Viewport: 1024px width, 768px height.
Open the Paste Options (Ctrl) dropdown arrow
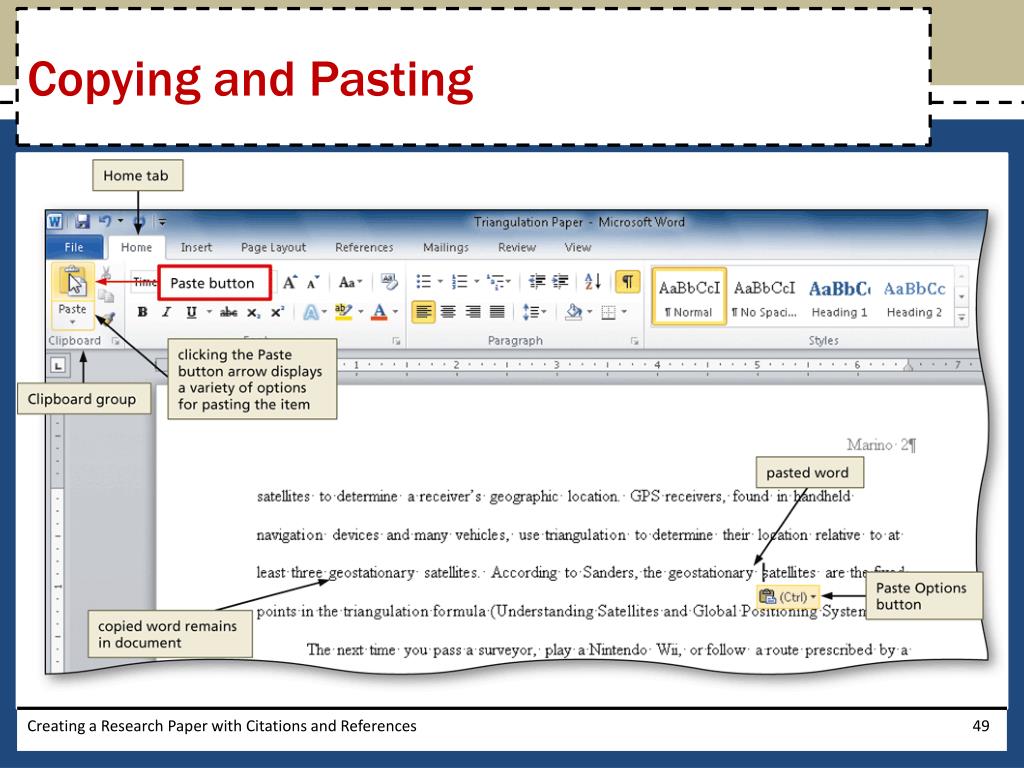(813, 596)
